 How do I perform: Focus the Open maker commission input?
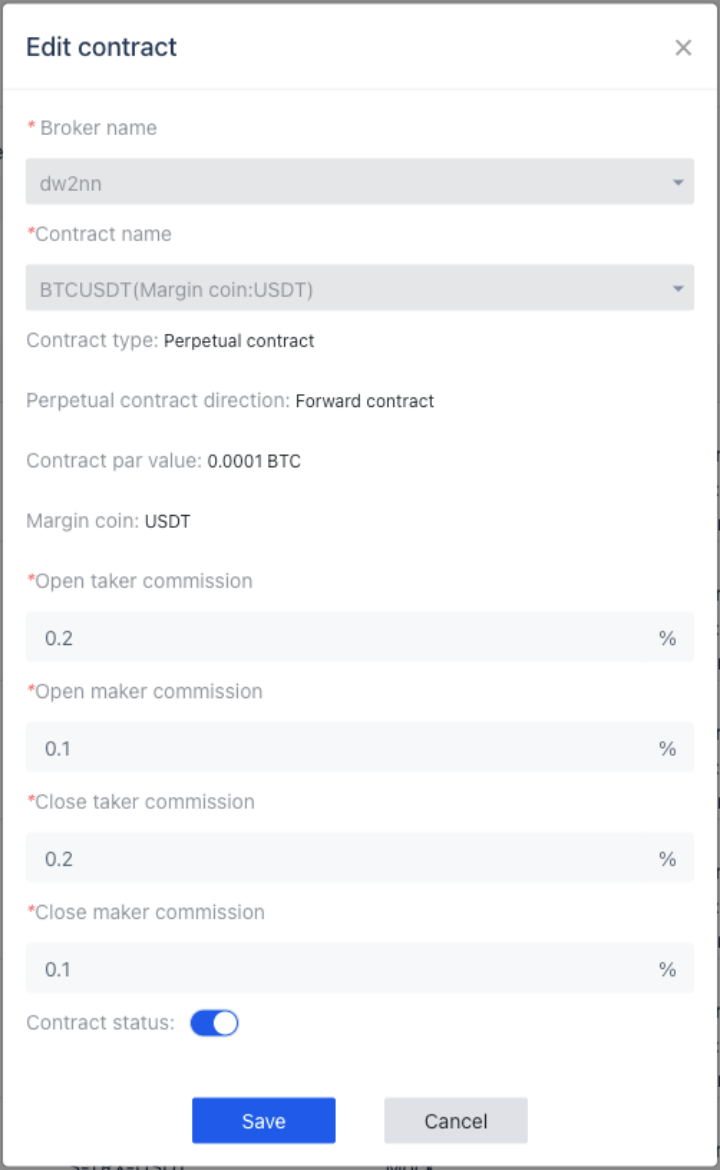click(336, 747)
